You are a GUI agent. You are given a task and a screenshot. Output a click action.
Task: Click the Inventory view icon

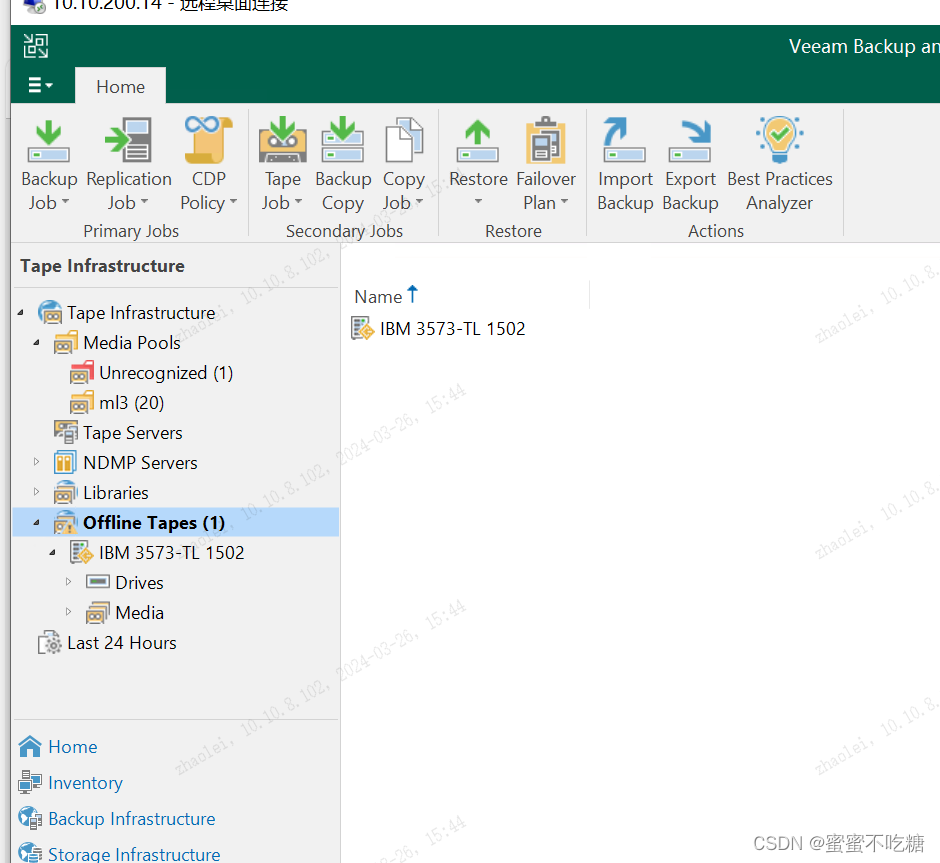pos(30,782)
